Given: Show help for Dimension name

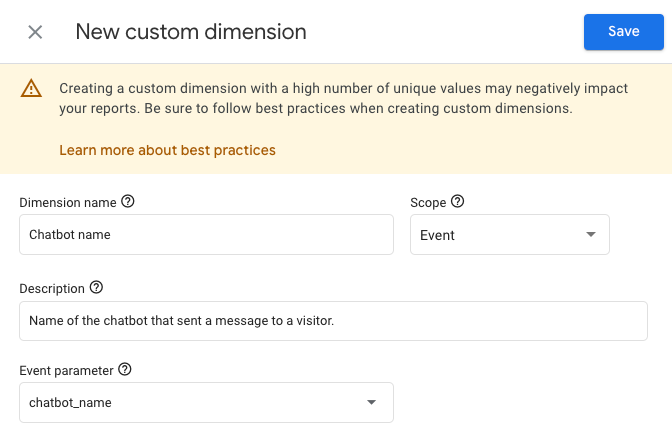Looking at the screenshot, I should [128, 201].
